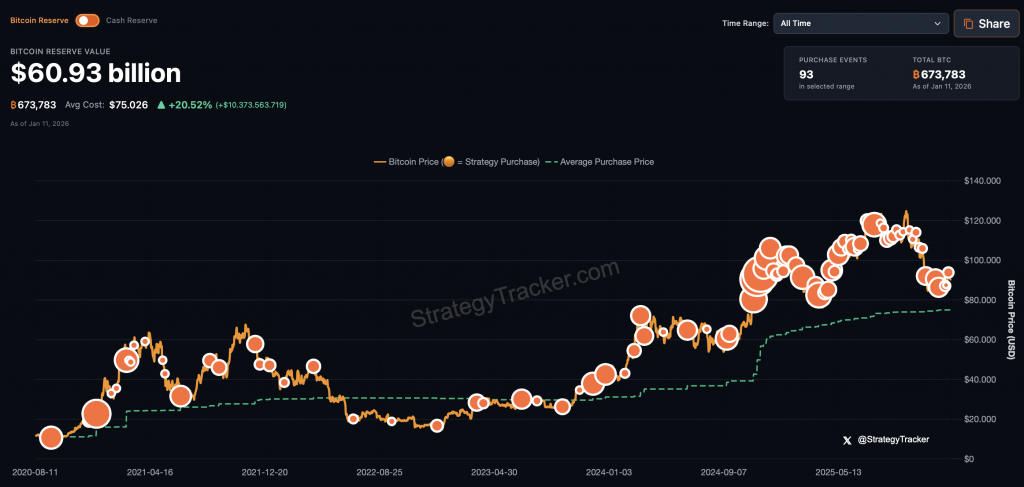Click the copy icon in Share button
The image size is (1024, 487).
(968, 24)
